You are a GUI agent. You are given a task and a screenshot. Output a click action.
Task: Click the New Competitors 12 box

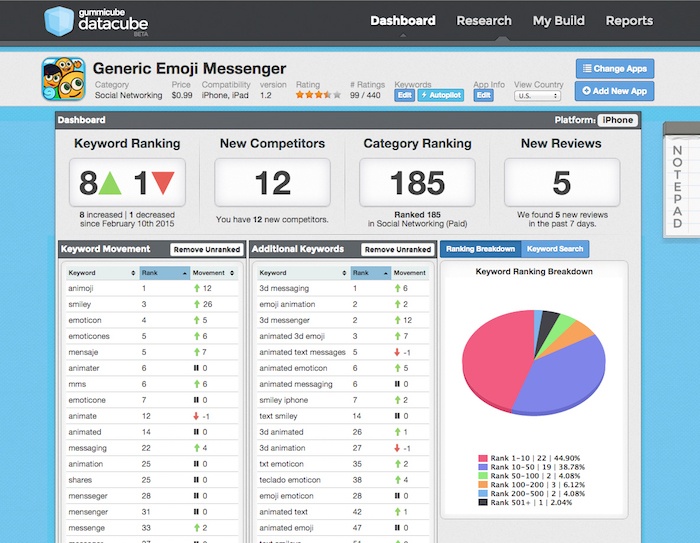pyautogui.click(x=272, y=183)
